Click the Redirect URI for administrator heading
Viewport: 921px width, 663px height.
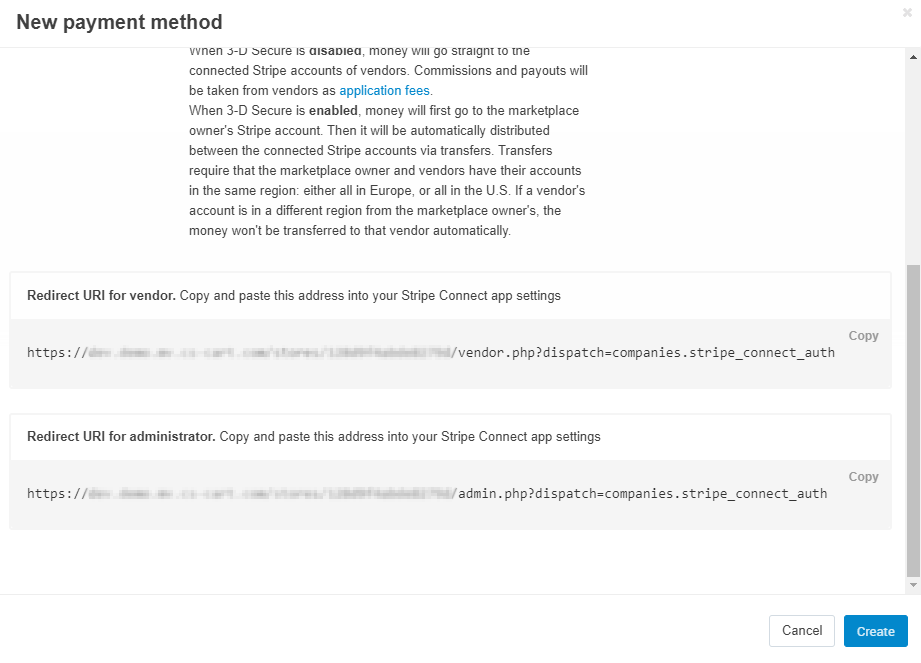click(x=121, y=436)
